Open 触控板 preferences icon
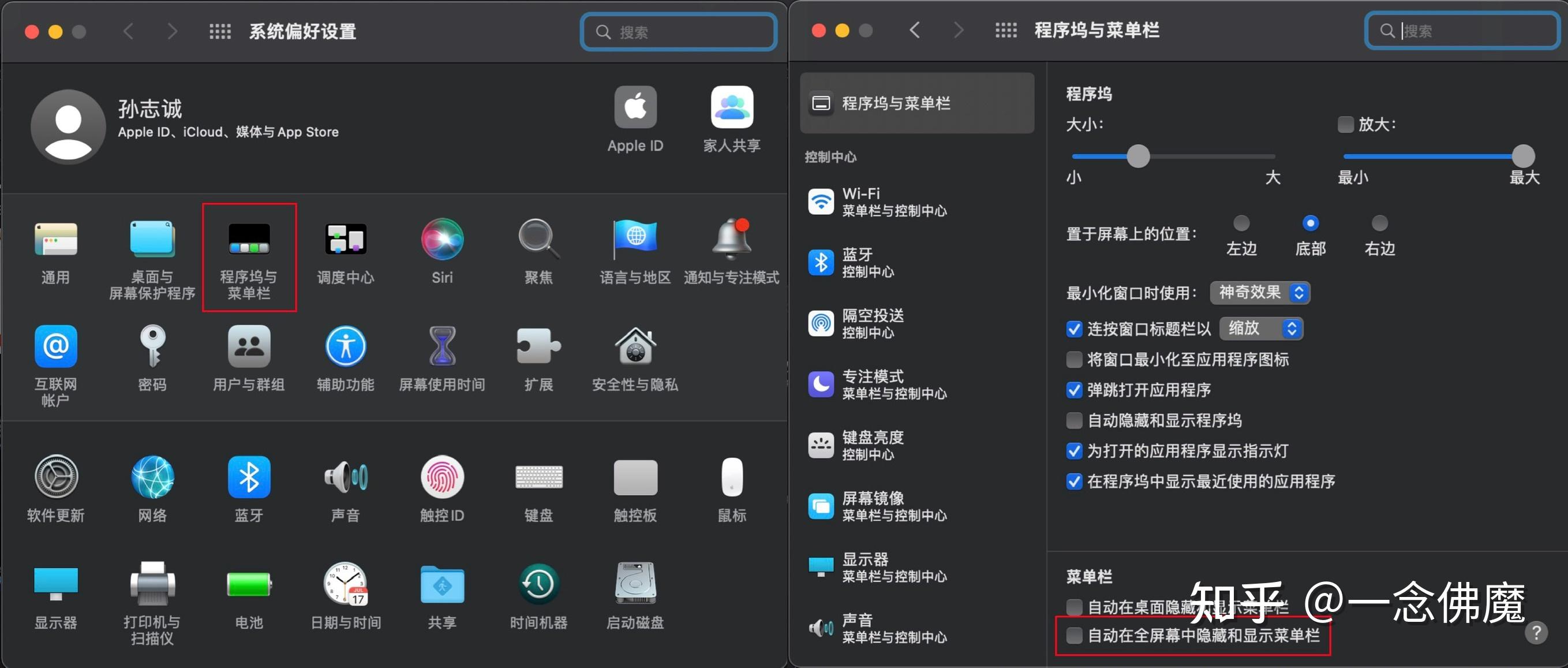1568x668 pixels. (635, 477)
